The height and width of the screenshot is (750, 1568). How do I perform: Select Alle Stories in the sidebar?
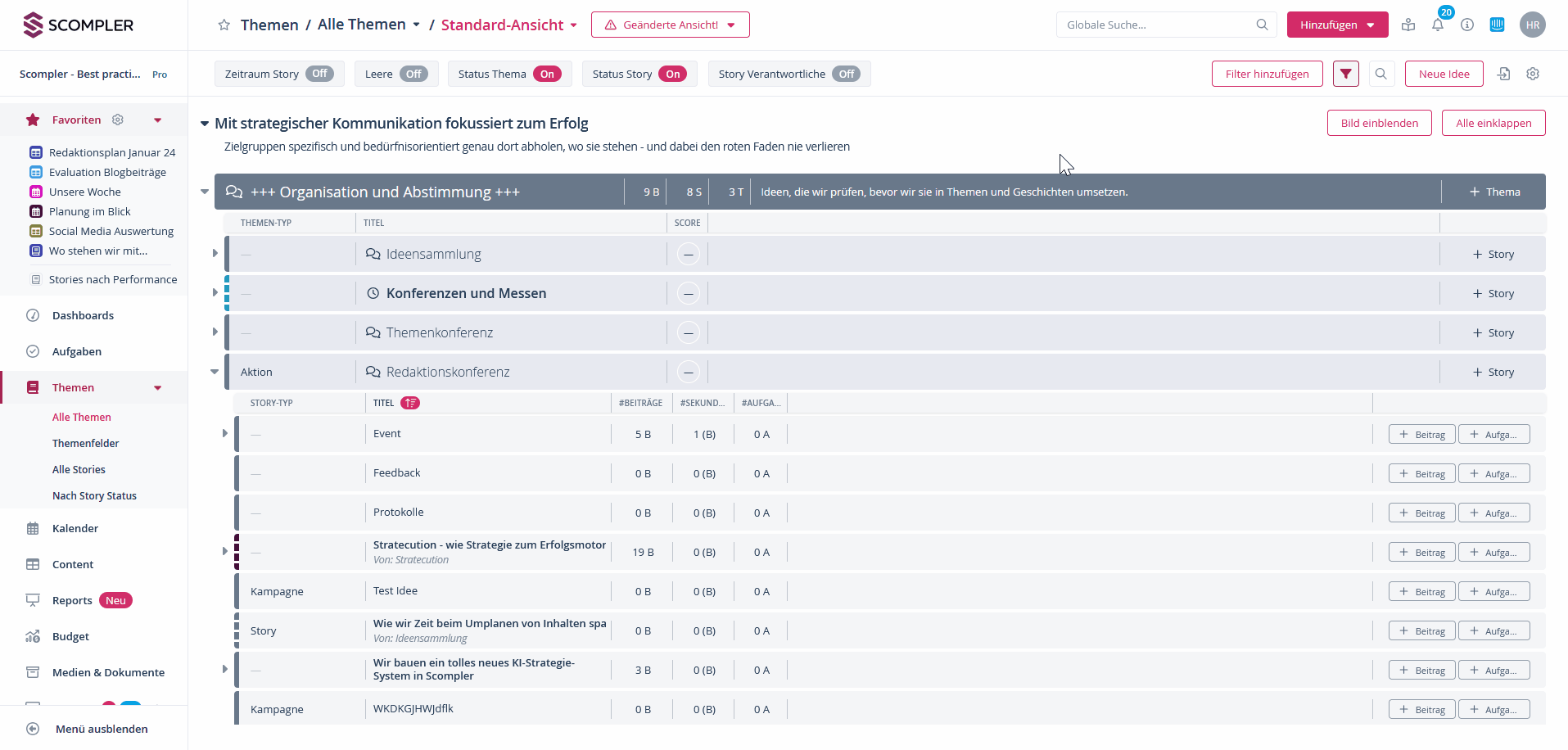[79, 469]
